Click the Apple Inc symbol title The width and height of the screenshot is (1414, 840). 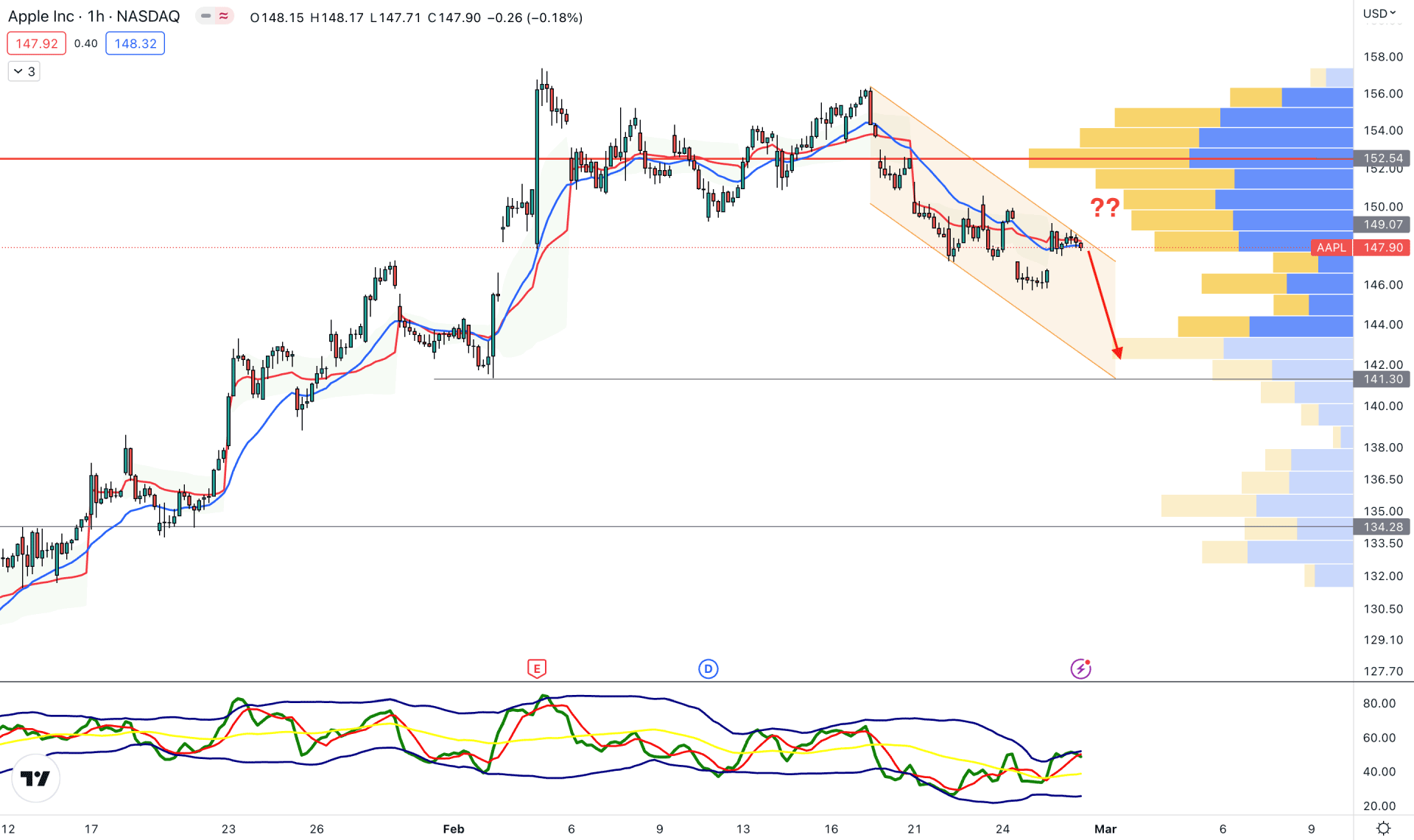click(x=94, y=16)
